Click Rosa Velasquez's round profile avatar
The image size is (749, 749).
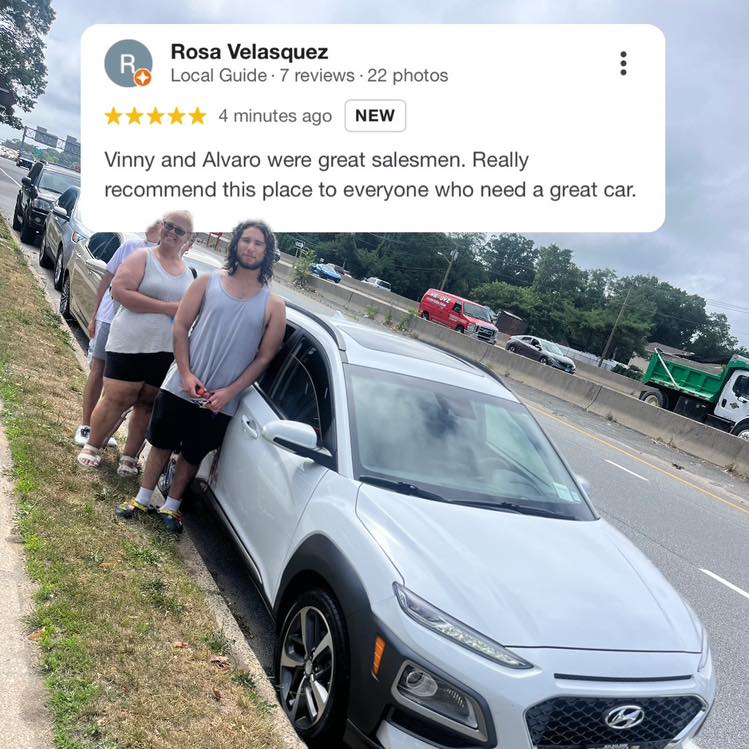128,63
